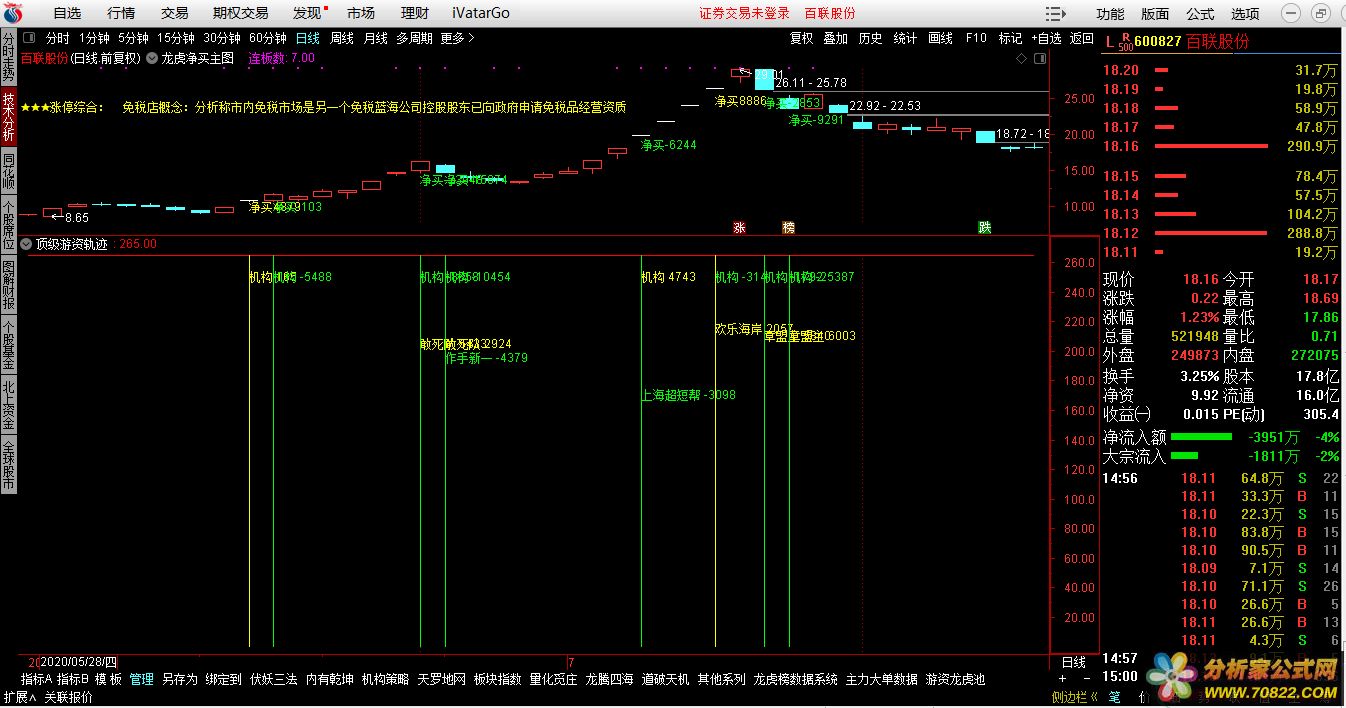Open 功能 menu
The image size is (1346, 708).
1110,13
